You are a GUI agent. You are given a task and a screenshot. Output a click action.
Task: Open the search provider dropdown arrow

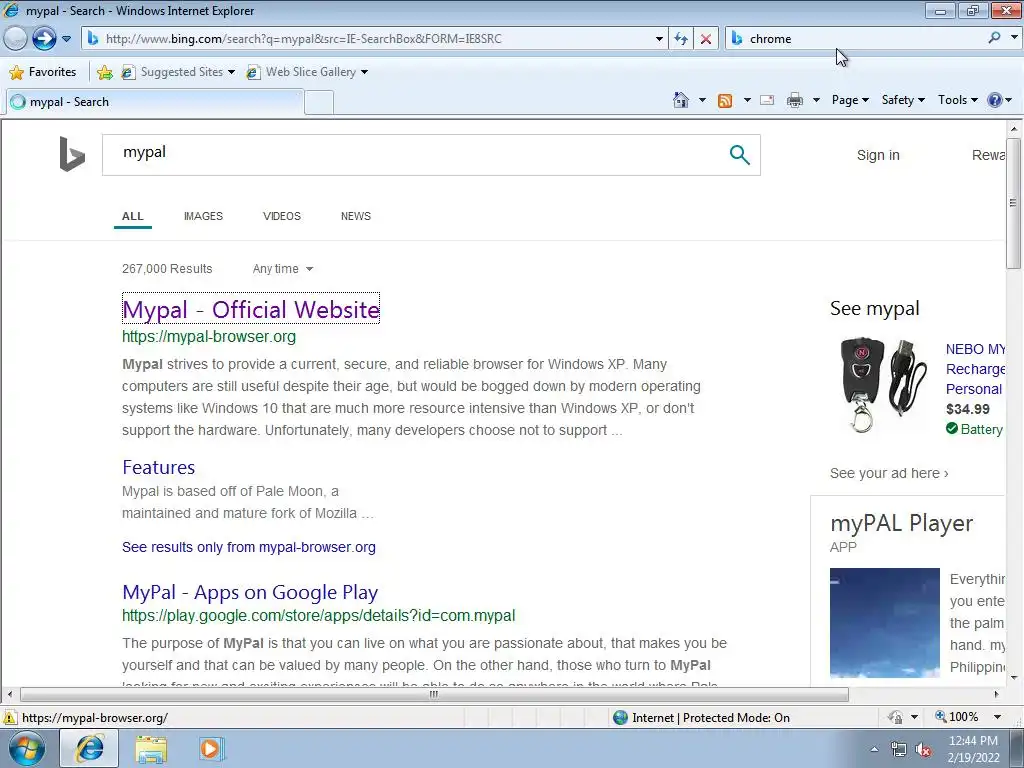(1014, 38)
